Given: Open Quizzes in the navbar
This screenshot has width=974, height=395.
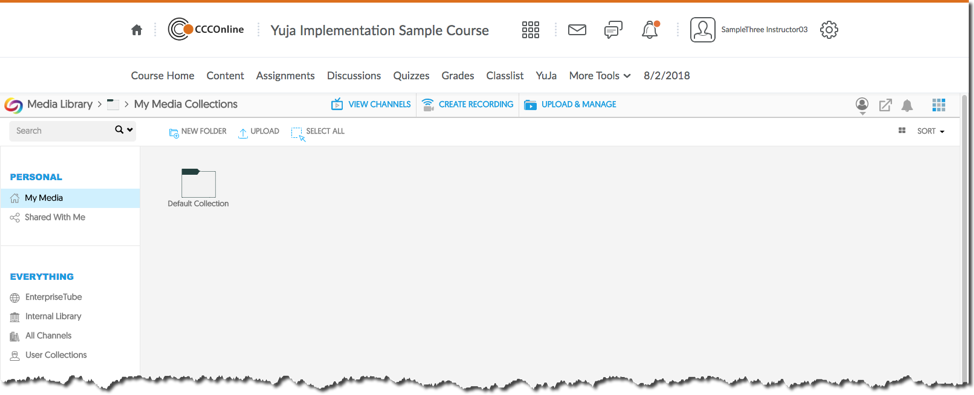Looking at the screenshot, I should (x=411, y=76).
